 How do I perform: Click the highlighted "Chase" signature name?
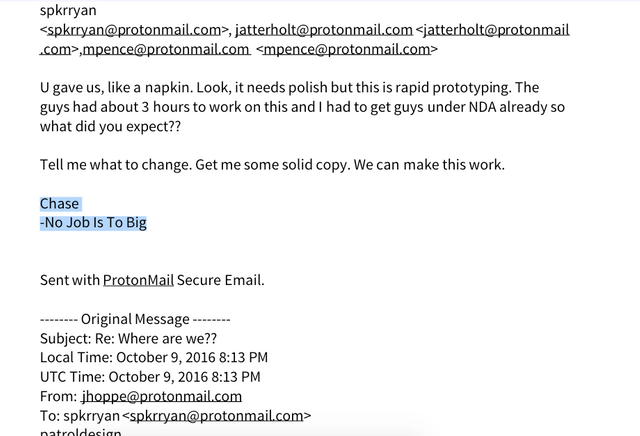click(60, 204)
